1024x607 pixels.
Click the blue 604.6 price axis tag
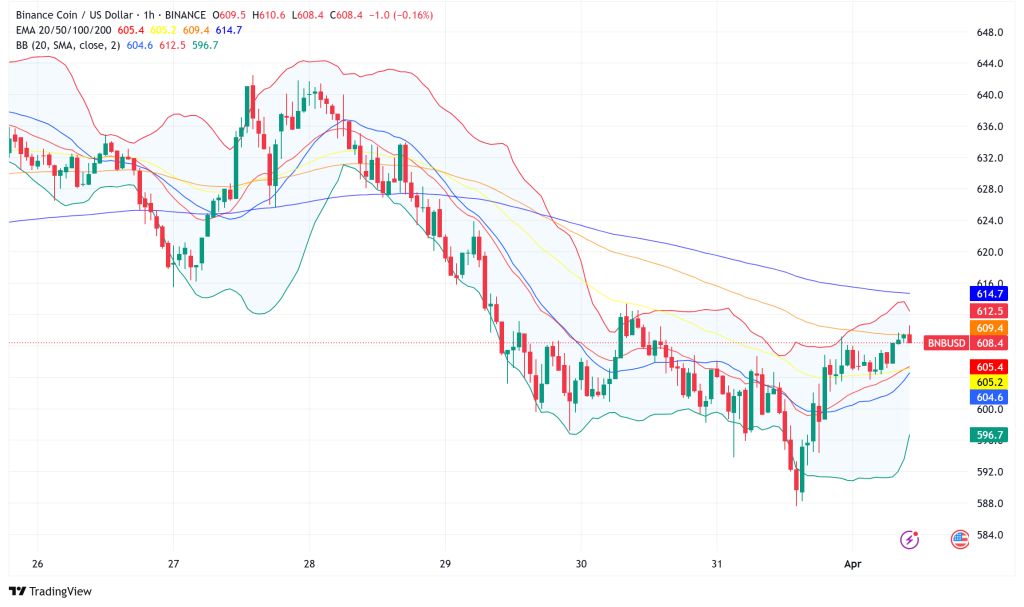click(x=989, y=397)
